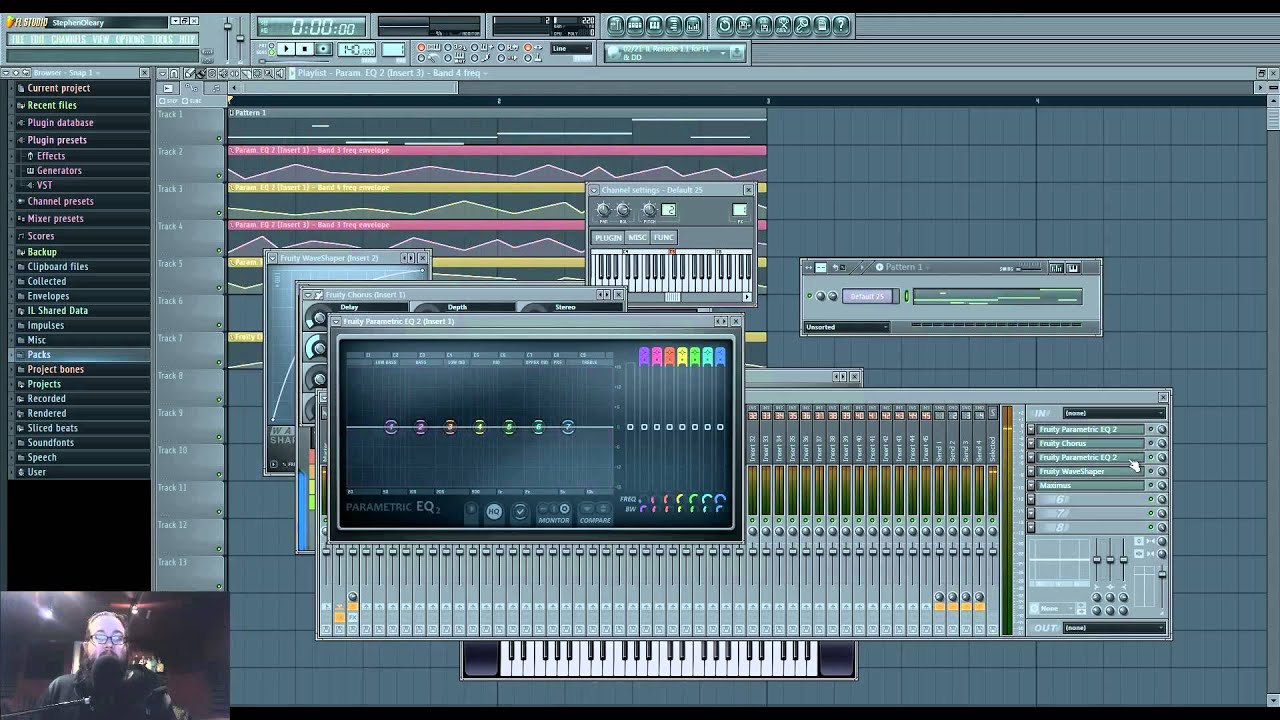Switch to the PLUGIN tab in Channel settings

tap(608, 237)
